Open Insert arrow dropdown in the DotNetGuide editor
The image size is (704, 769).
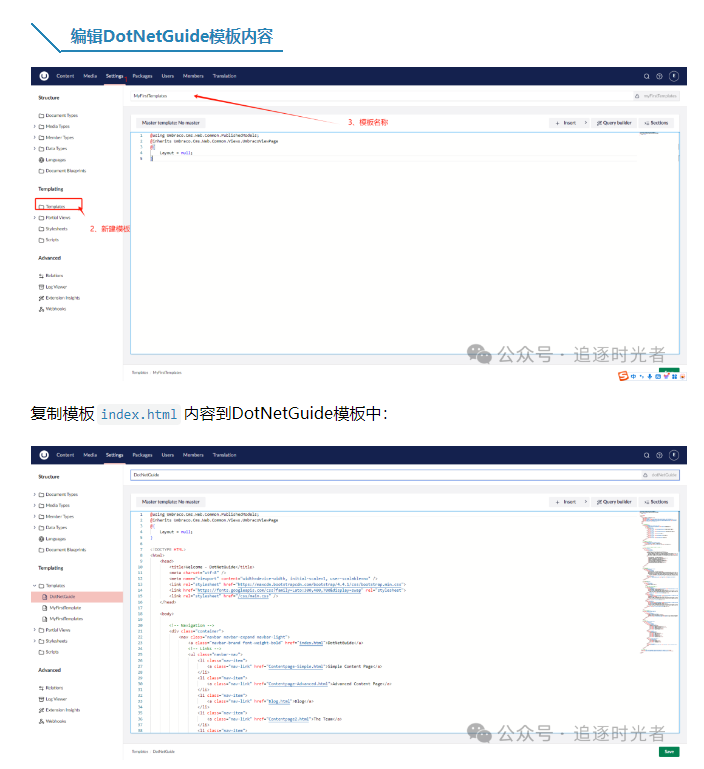(x=585, y=502)
